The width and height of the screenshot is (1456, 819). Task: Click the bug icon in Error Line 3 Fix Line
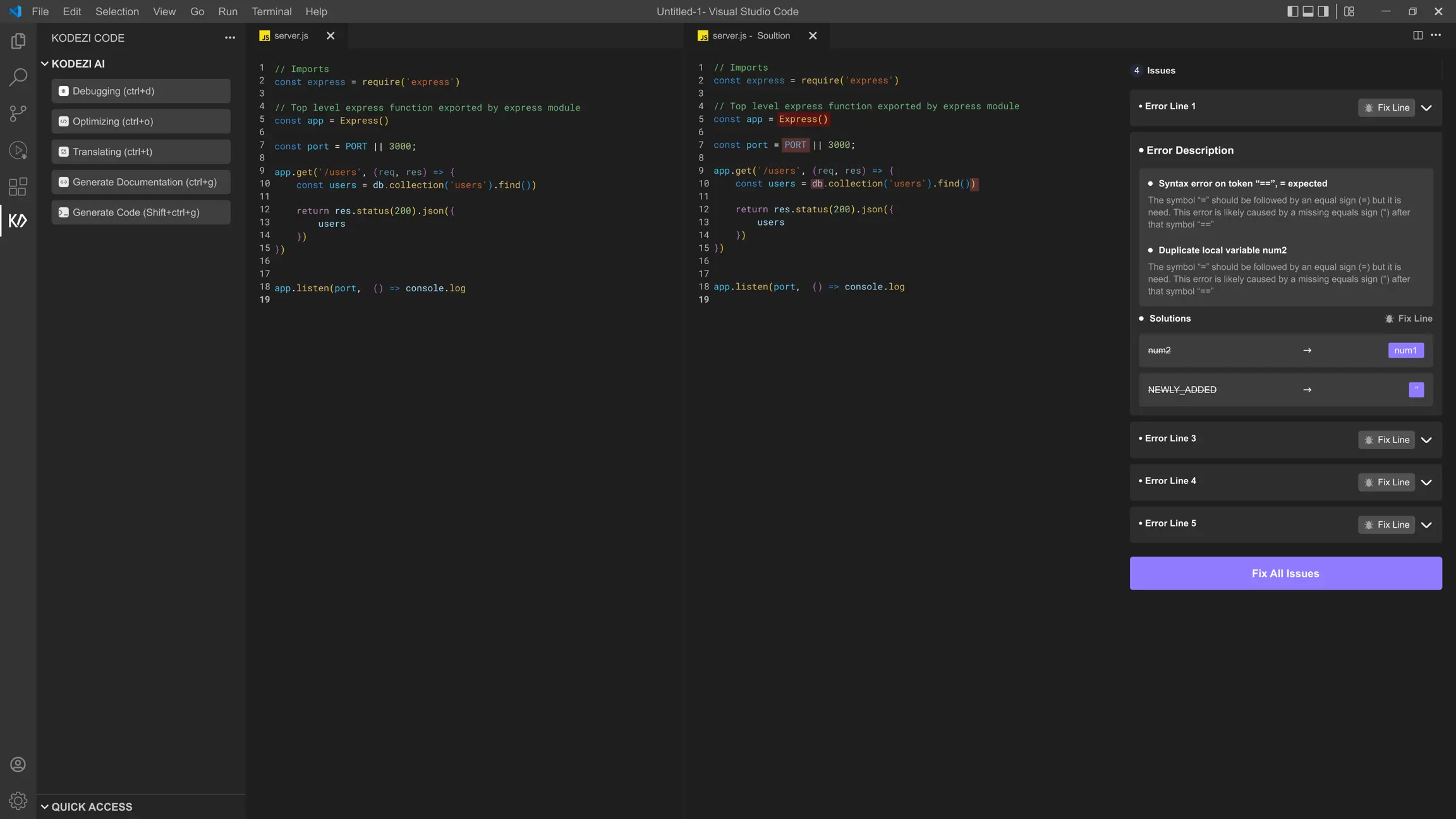coord(1369,440)
